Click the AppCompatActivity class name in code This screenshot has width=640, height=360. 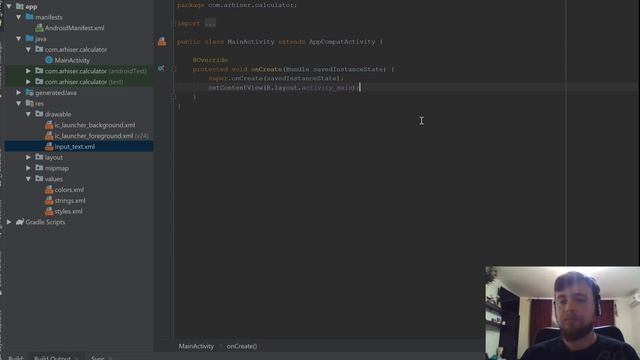pos(342,42)
